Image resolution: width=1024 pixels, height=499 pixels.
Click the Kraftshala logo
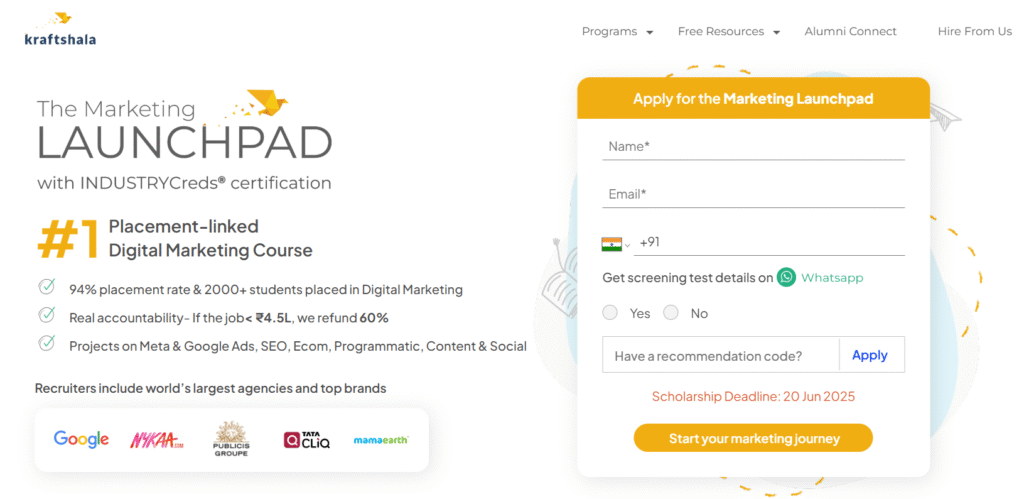coord(60,30)
